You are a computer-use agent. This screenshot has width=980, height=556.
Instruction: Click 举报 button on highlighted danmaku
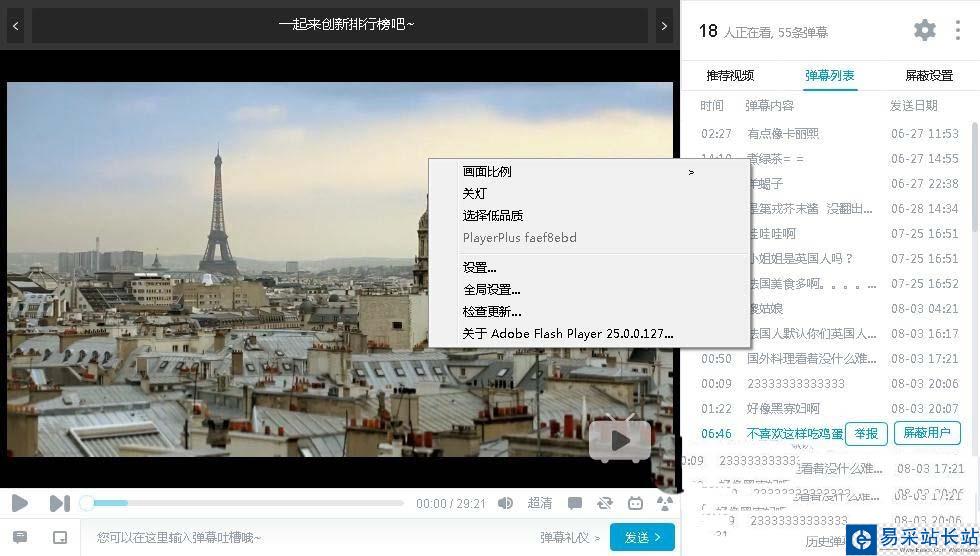pos(866,434)
